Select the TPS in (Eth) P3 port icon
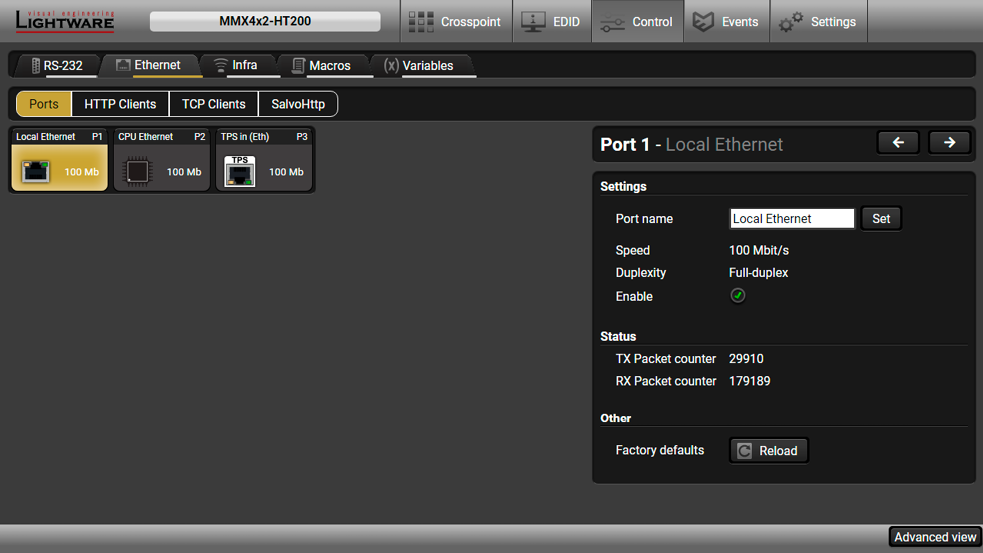 pyautogui.click(x=239, y=171)
